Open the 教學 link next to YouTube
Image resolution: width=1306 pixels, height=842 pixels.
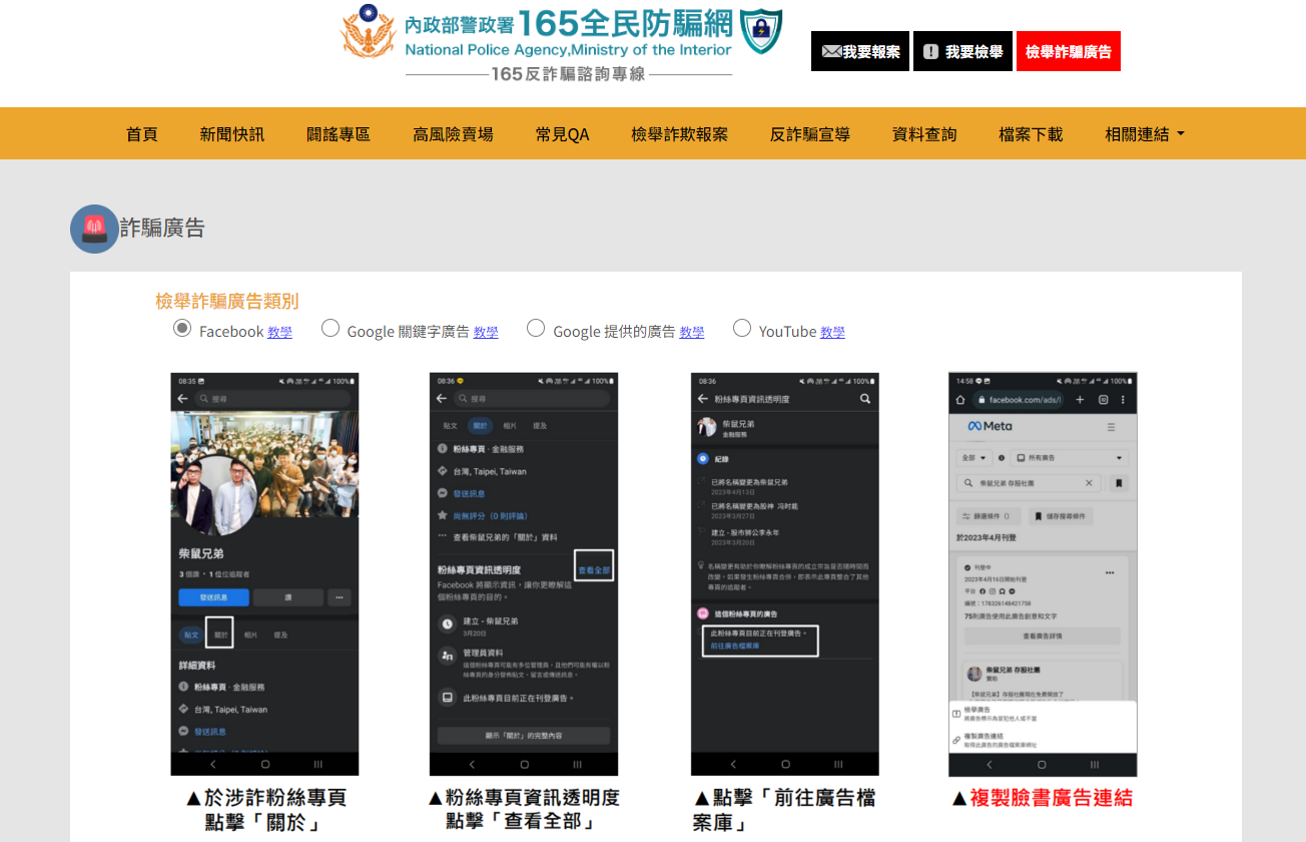pyautogui.click(x=833, y=332)
